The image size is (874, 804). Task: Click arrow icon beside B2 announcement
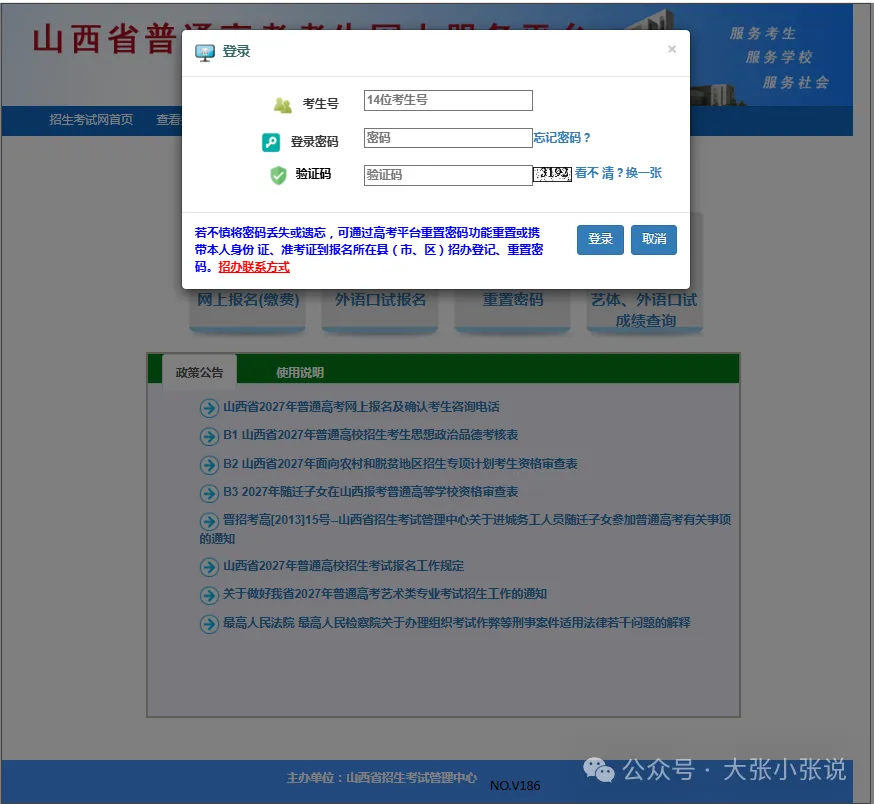tap(209, 464)
